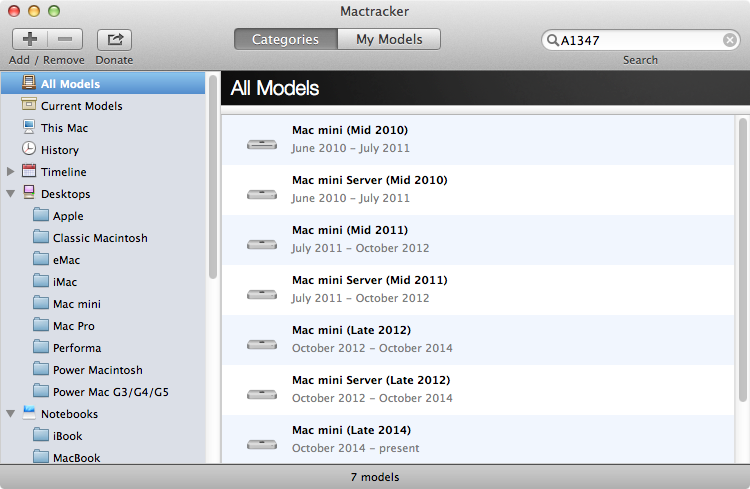Screen dimensions: 750x489
Task: Click the Mac mini Server (Mid 2010) thumbnail
Action: (x=262, y=194)
